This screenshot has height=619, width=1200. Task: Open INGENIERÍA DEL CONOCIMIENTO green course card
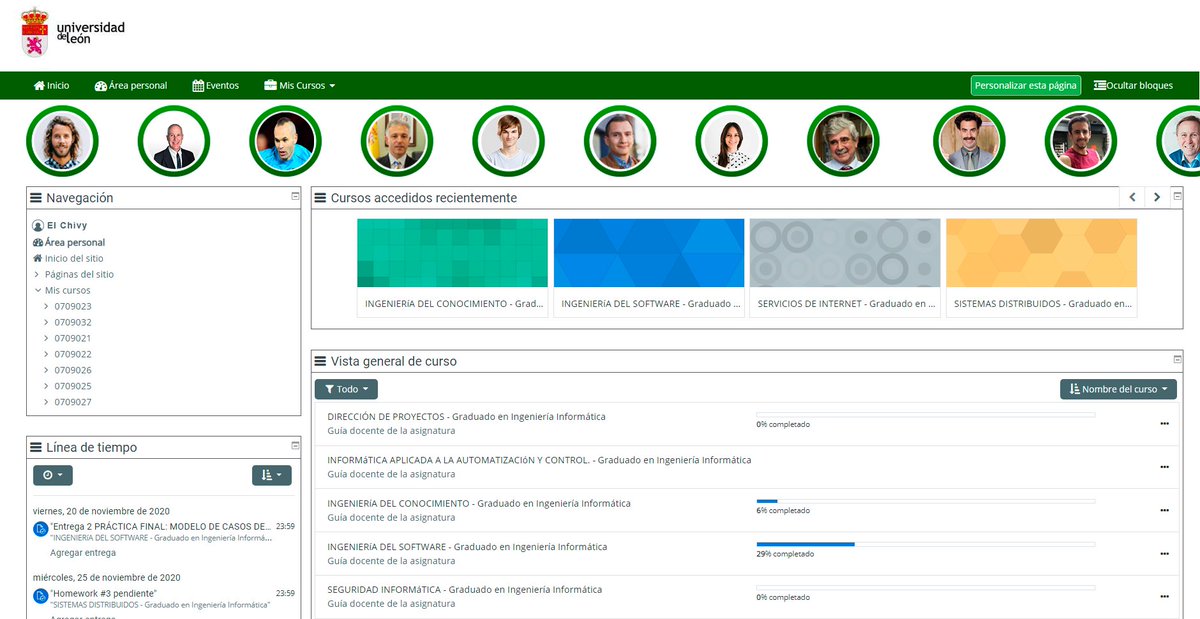[453, 267]
